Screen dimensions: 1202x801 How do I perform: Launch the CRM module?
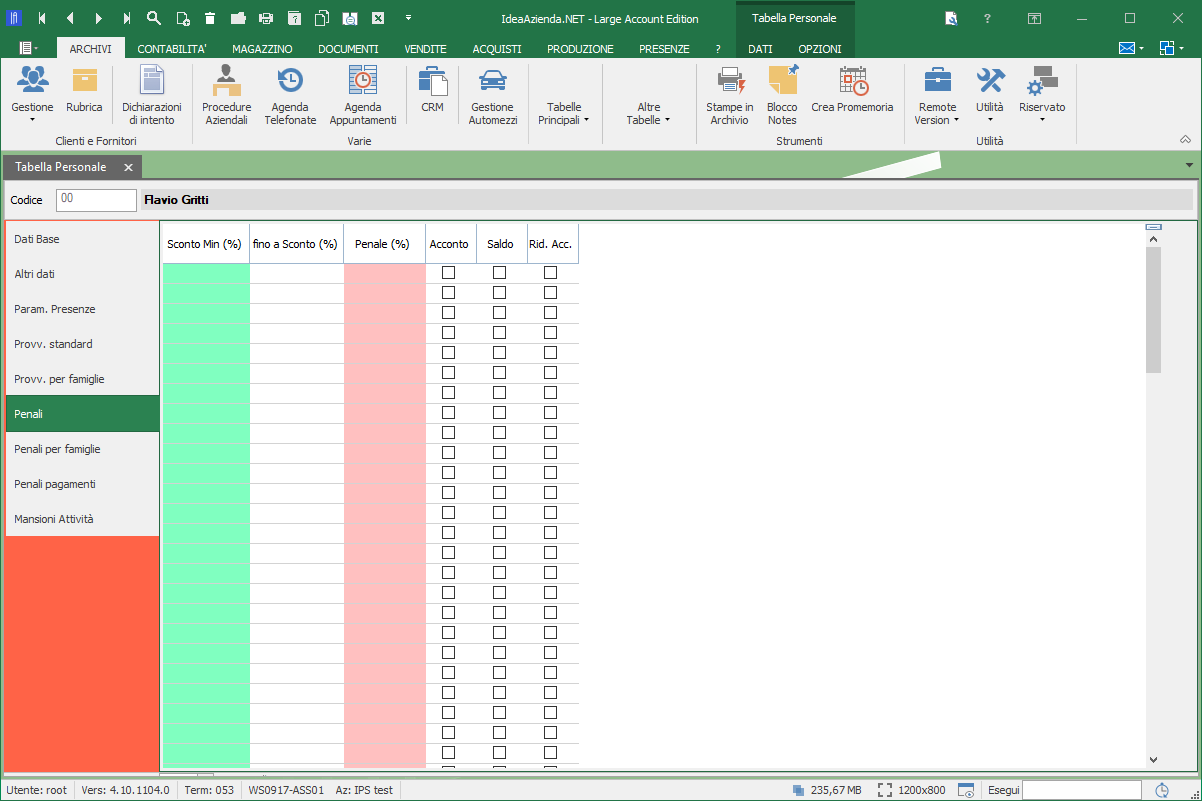[x=432, y=90]
